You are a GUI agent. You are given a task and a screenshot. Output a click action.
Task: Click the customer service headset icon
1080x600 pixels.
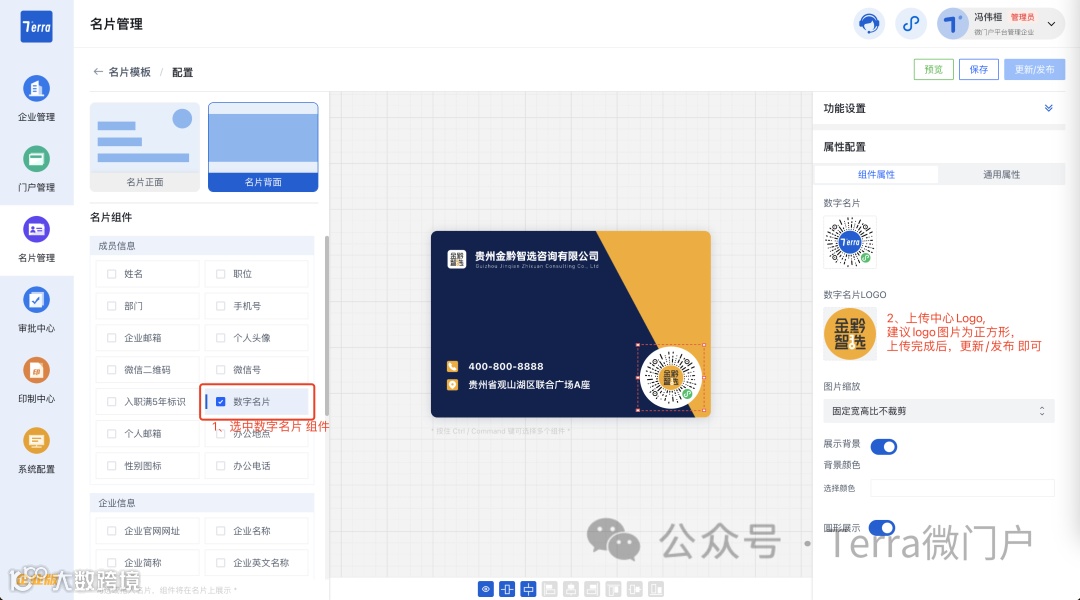coord(869,24)
